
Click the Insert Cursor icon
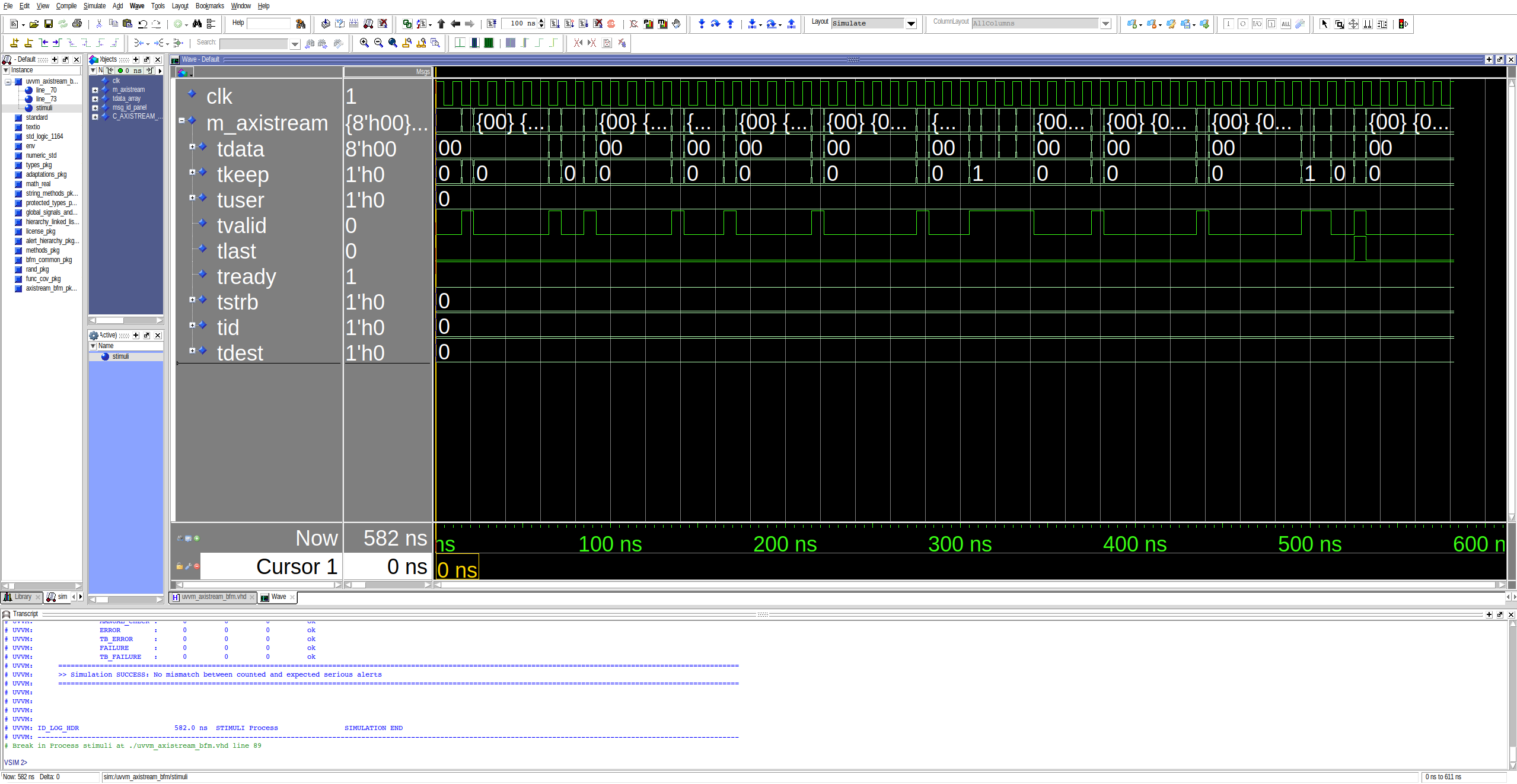pyautogui.click(x=14, y=43)
